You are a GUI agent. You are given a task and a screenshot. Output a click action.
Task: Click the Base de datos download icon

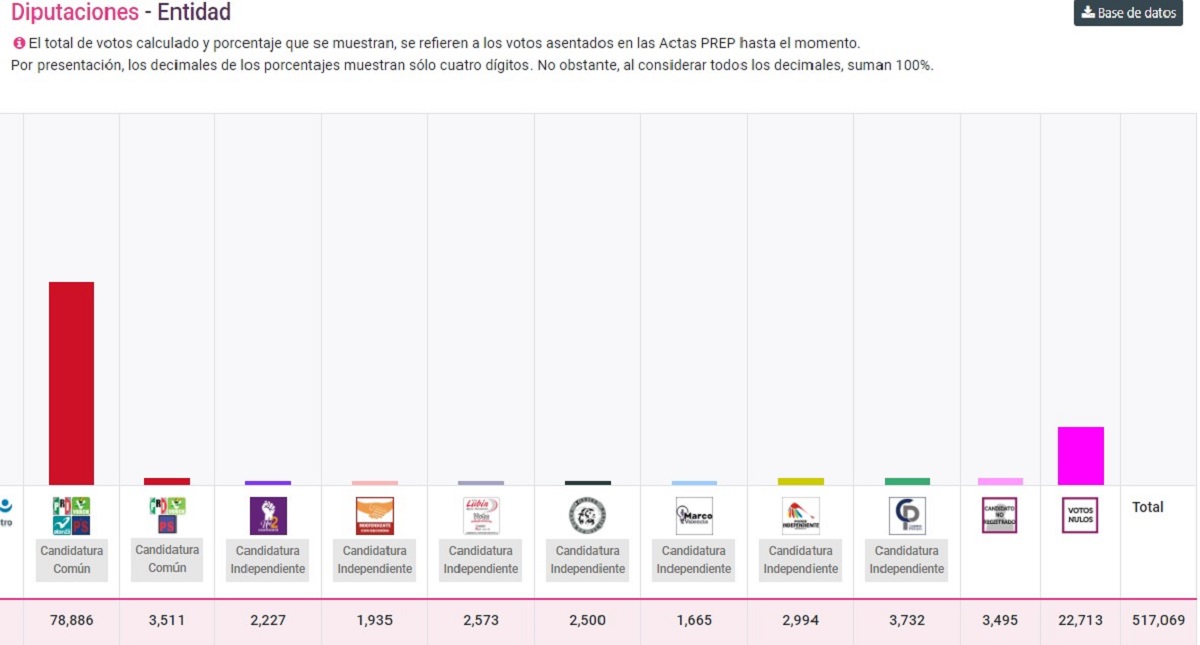pyautogui.click(x=1089, y=14)
